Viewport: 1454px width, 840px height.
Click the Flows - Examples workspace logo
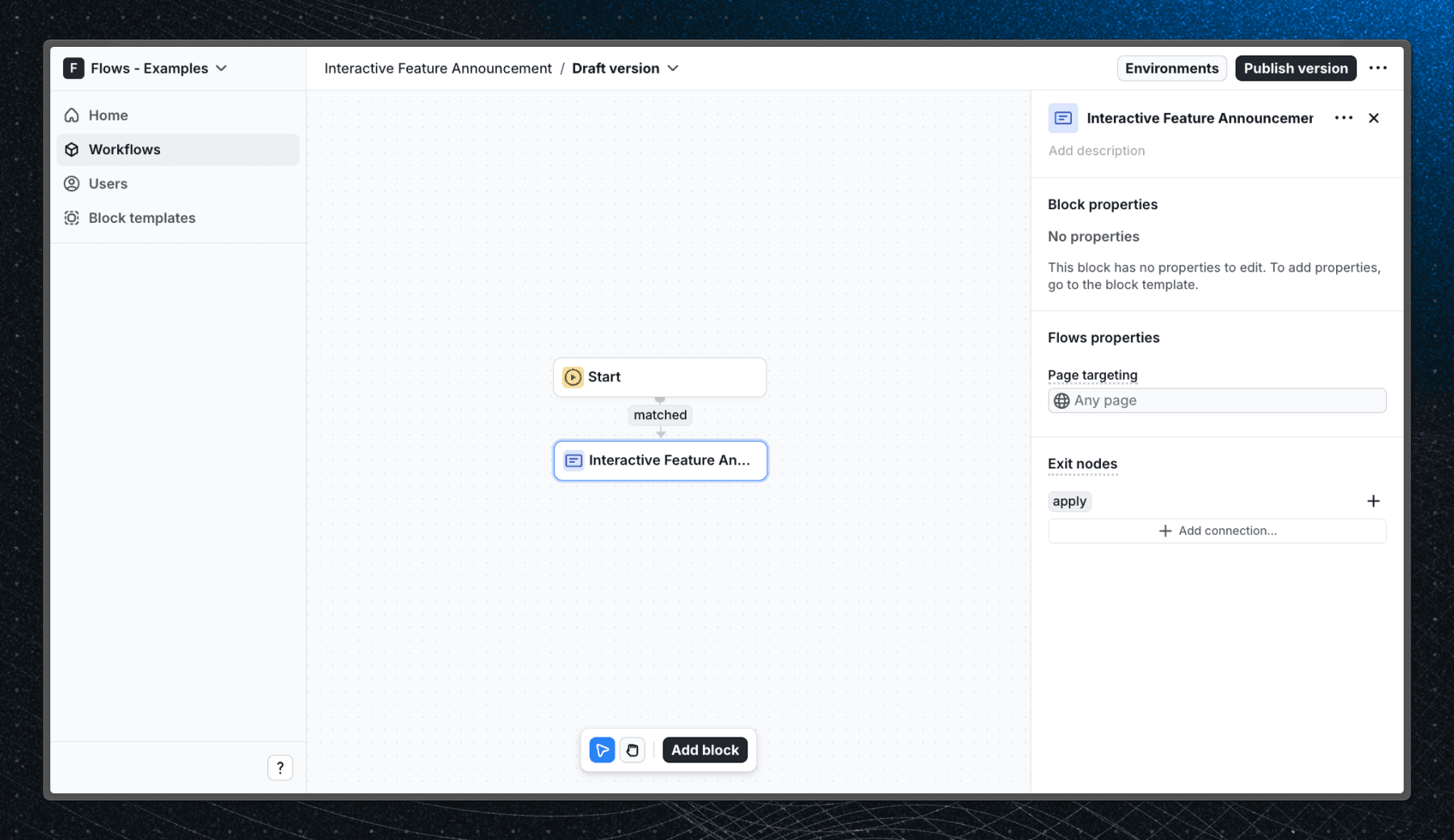tap(74, 68)
